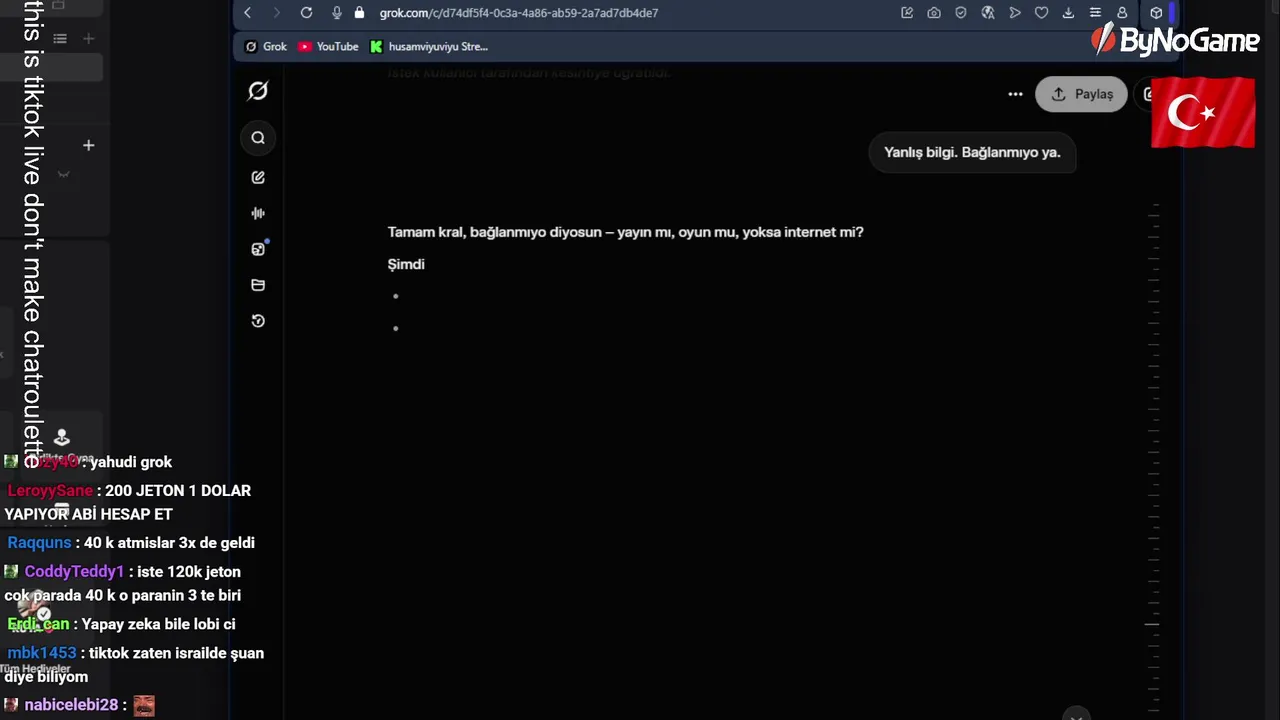Click the chat message 'yahudi grok'
This screenshot has height=720, width=1280.
point(131,462)
